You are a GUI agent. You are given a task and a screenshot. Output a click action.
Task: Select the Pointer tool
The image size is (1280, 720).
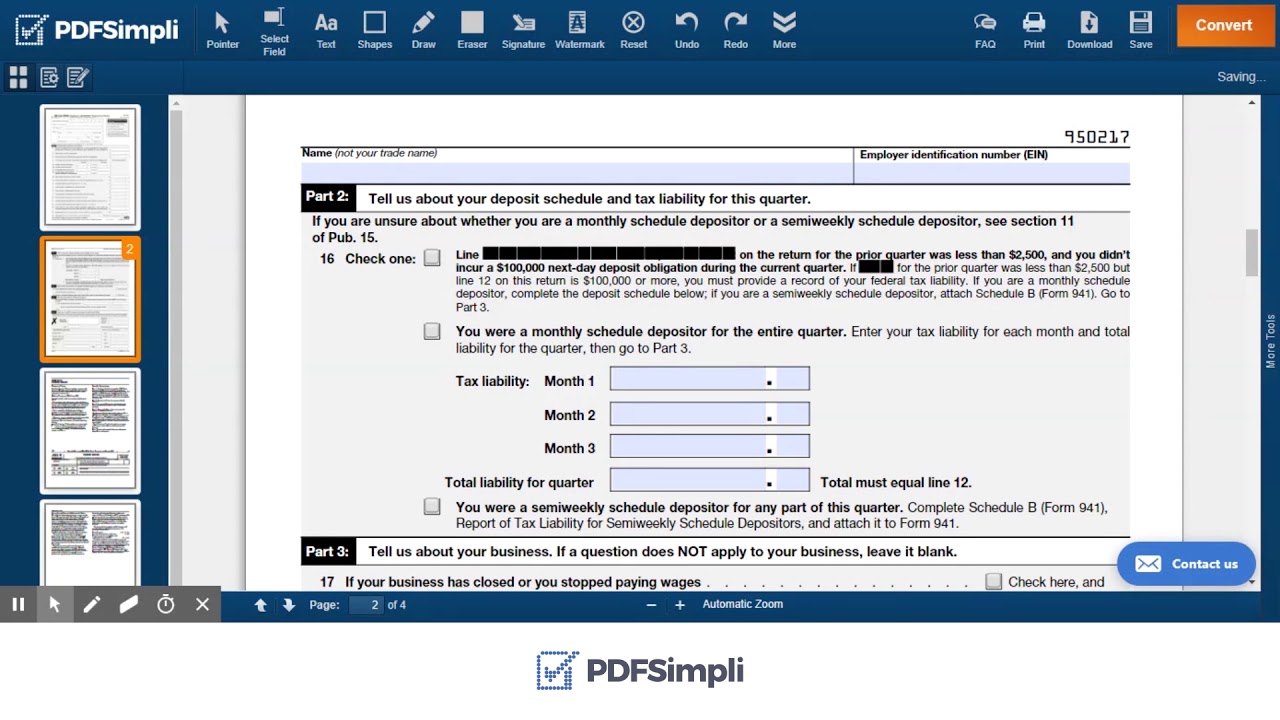coord(222,30)
